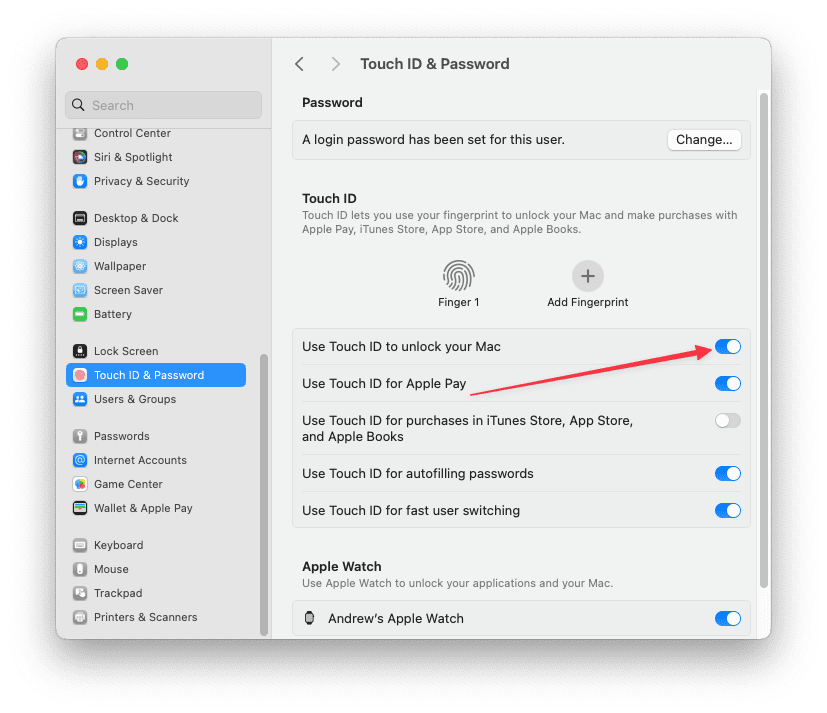Click the Trackpad icon in sidebar

(x=80, y=593)
